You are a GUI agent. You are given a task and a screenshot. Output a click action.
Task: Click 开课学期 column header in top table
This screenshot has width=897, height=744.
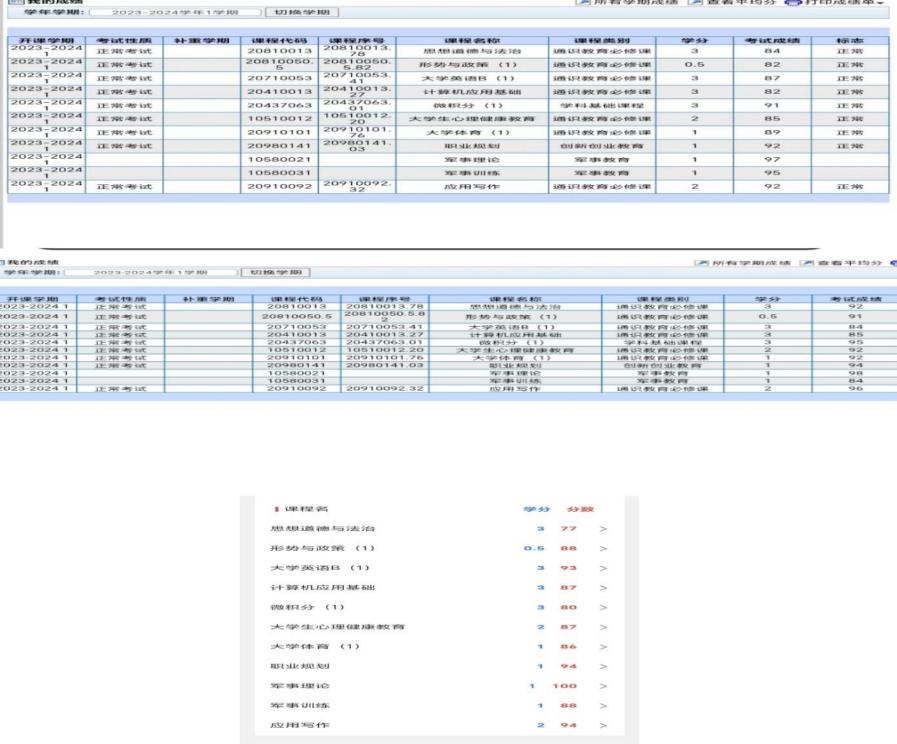click(46, 41)
